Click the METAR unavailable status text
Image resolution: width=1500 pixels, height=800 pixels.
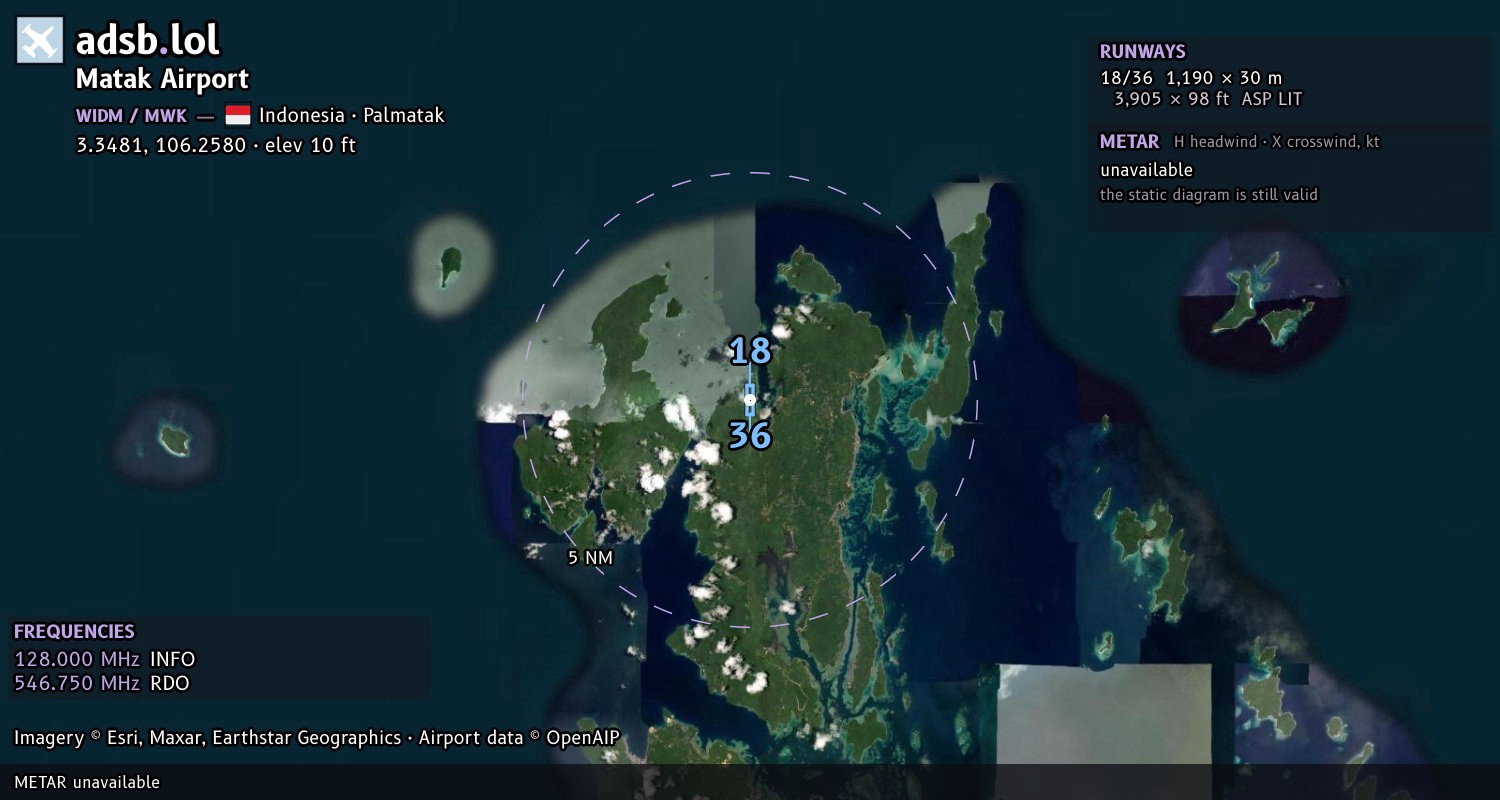tap(1146, 170)
